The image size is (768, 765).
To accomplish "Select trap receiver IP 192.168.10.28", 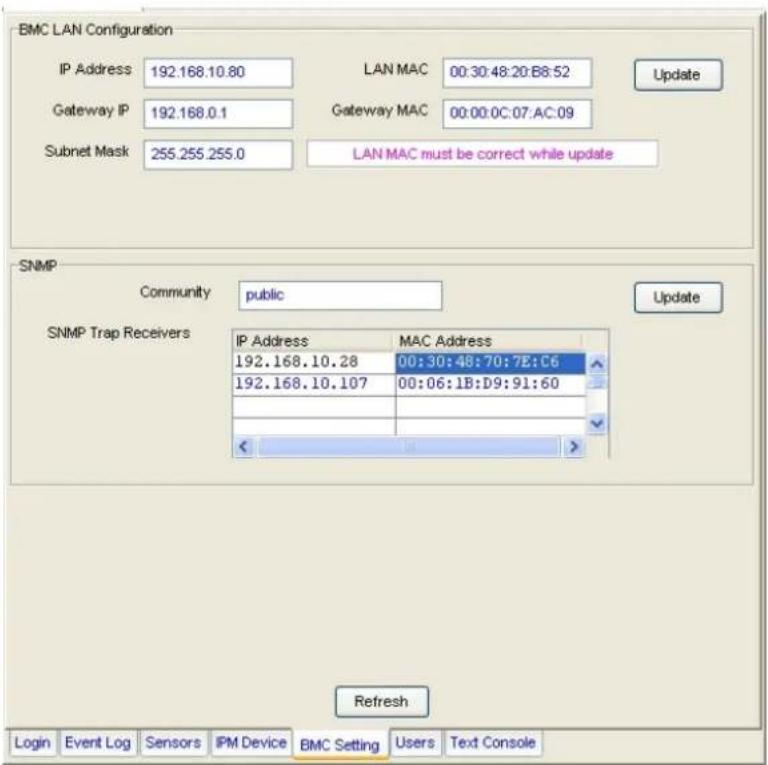I will pos(314,362).
